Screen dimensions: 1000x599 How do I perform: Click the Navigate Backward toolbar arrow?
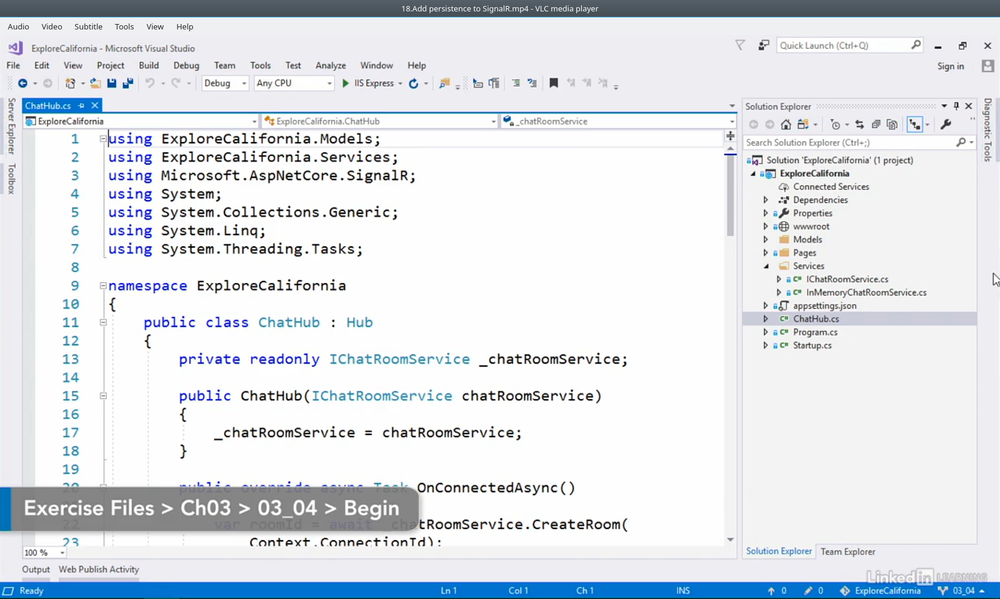(22, 84)
